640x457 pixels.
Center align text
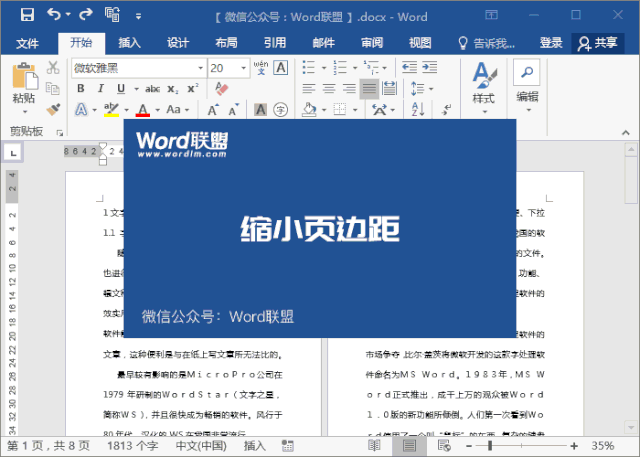tap(329, 88)
